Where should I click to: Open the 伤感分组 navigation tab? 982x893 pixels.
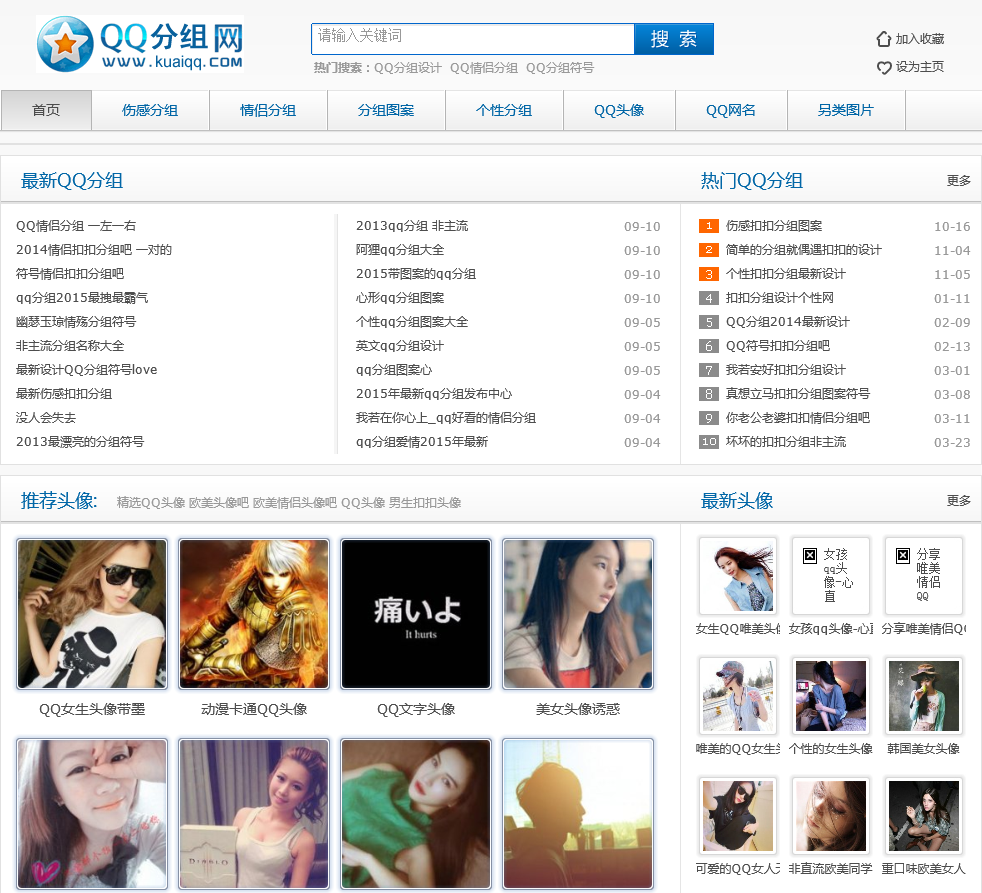point(150,110)
